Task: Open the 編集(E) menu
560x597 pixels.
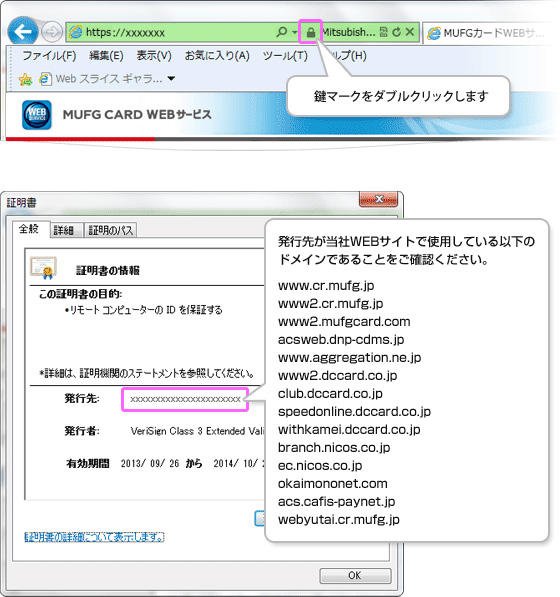Action: click(x=106, y=56)
